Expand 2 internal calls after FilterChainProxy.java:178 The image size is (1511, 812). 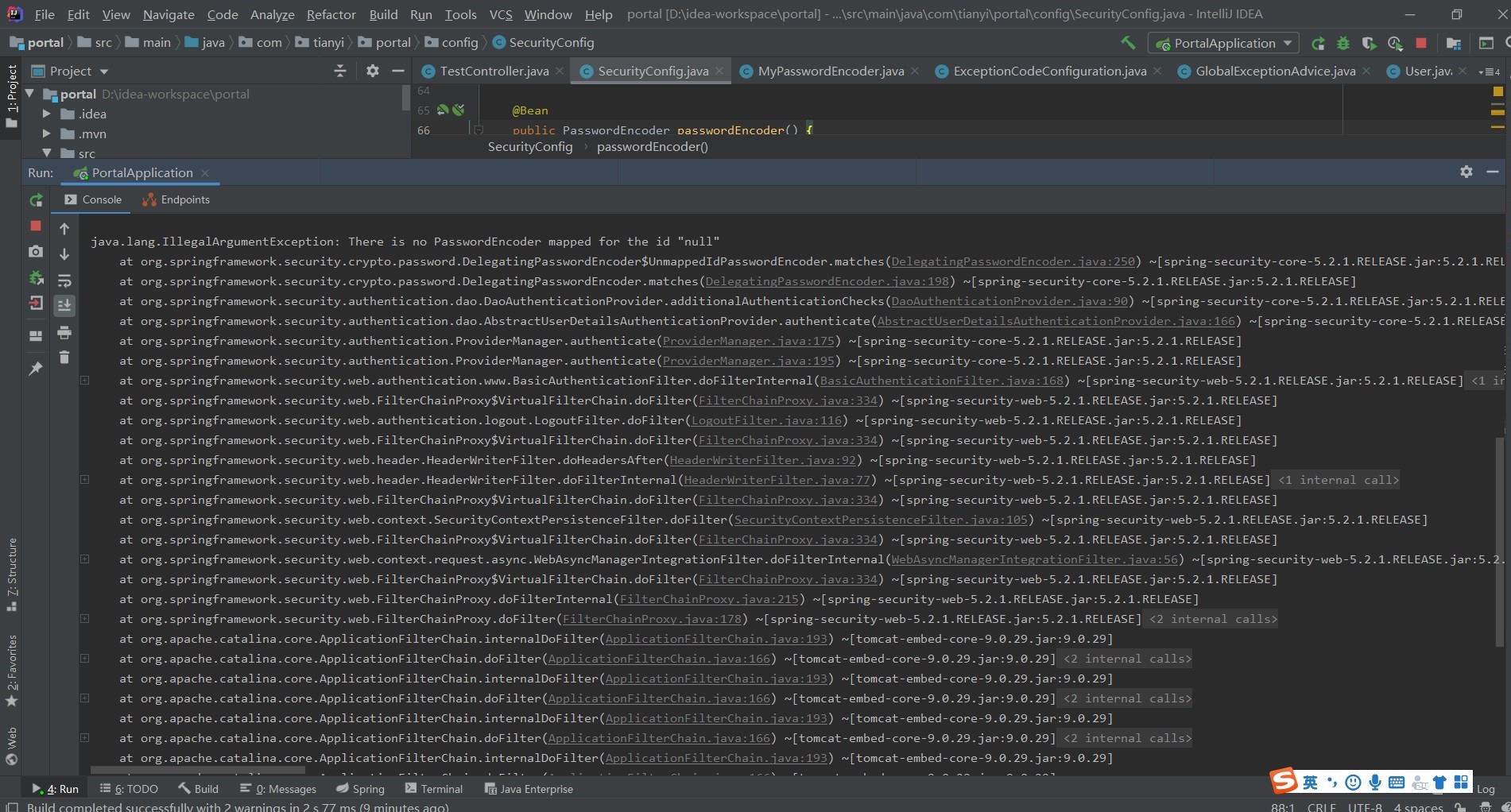(1212, 619)
